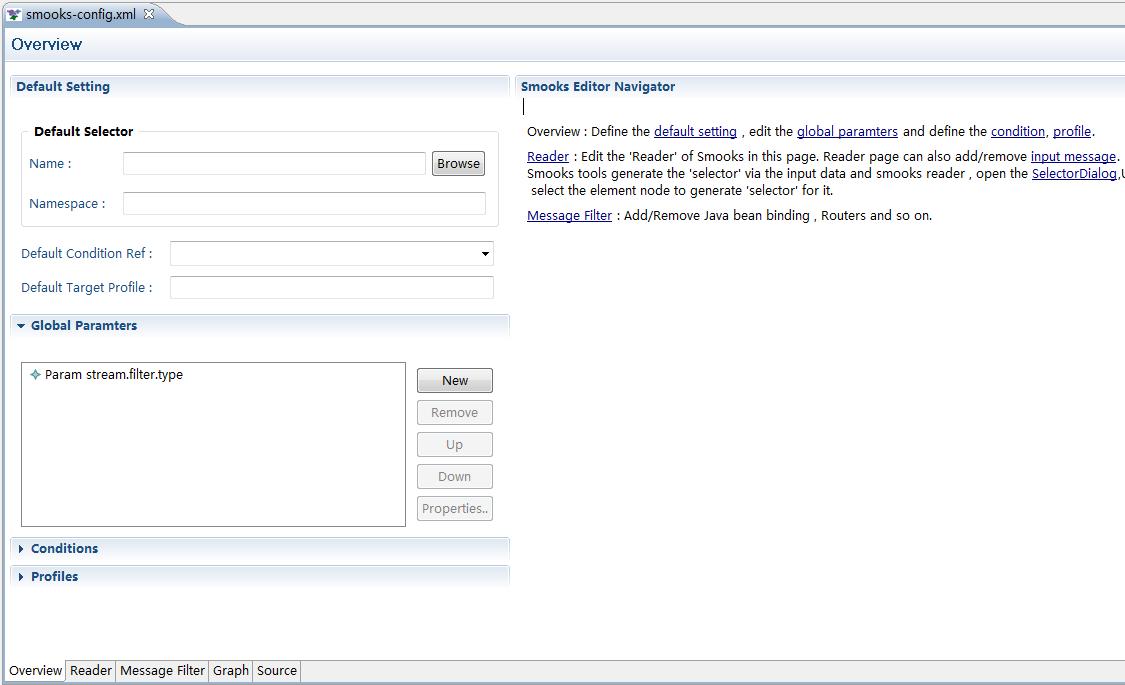Click the 'Namespace :' label
Image resolution: width=1125 pixels, height=685 pixels.
pos(67,204)
